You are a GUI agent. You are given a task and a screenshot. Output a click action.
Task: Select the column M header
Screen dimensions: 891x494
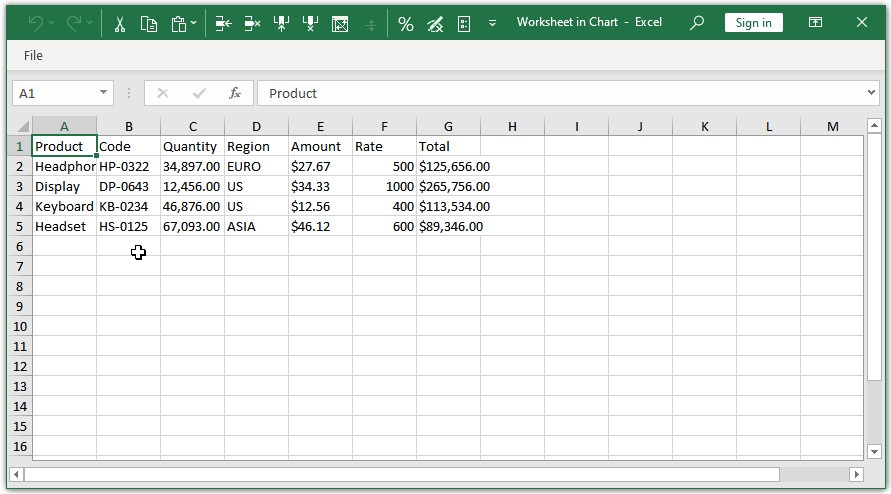[832, 126]
